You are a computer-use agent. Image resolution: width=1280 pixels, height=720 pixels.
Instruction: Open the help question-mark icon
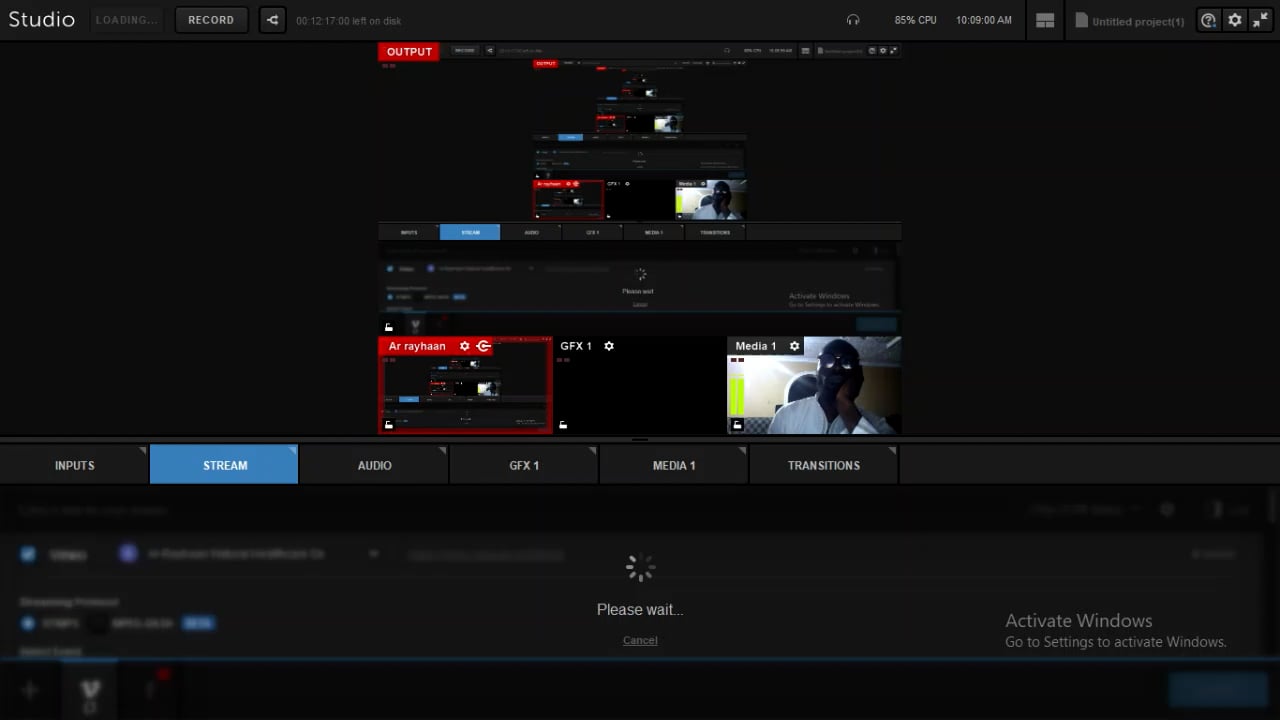(1208, 20)
